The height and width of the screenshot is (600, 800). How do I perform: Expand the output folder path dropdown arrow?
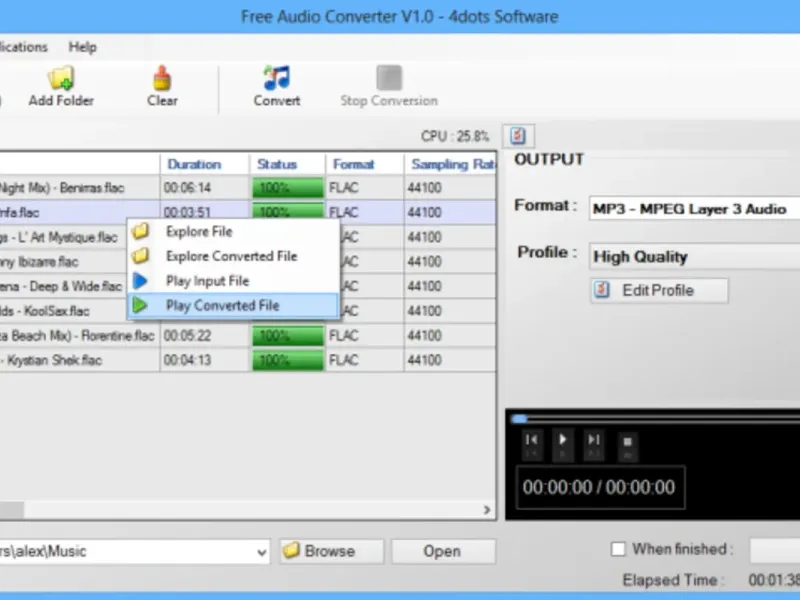[x=262, y=552]
